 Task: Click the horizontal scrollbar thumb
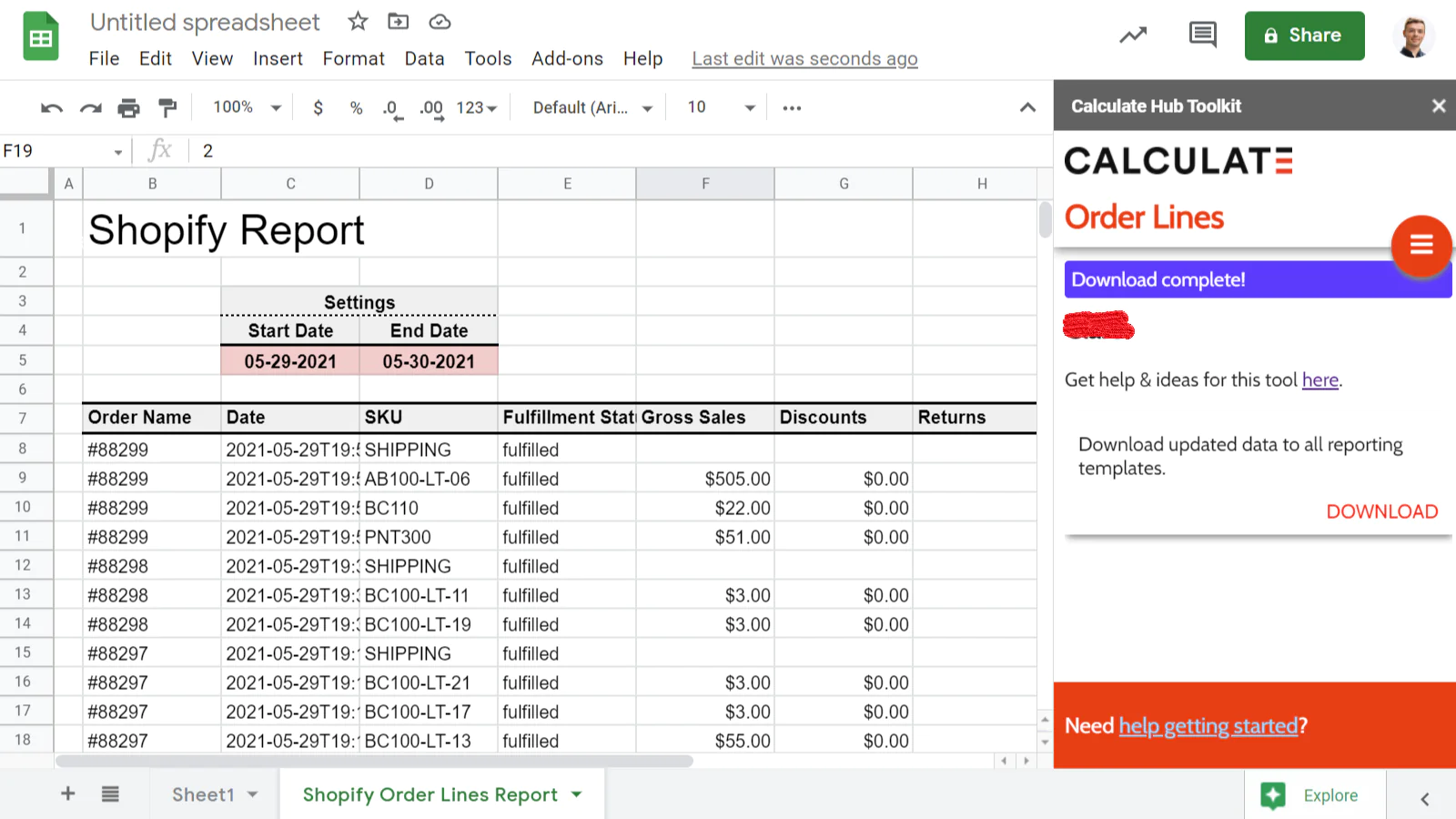[374, 761]
